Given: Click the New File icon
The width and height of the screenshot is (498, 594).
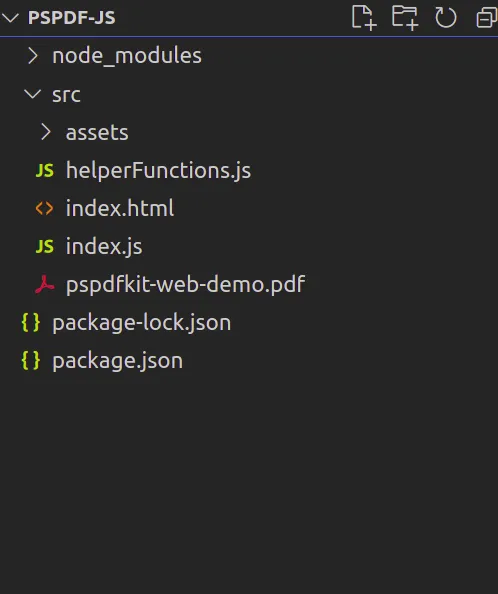Looking at the screenshot, I should pyautogui.click(x=364, y=17).
